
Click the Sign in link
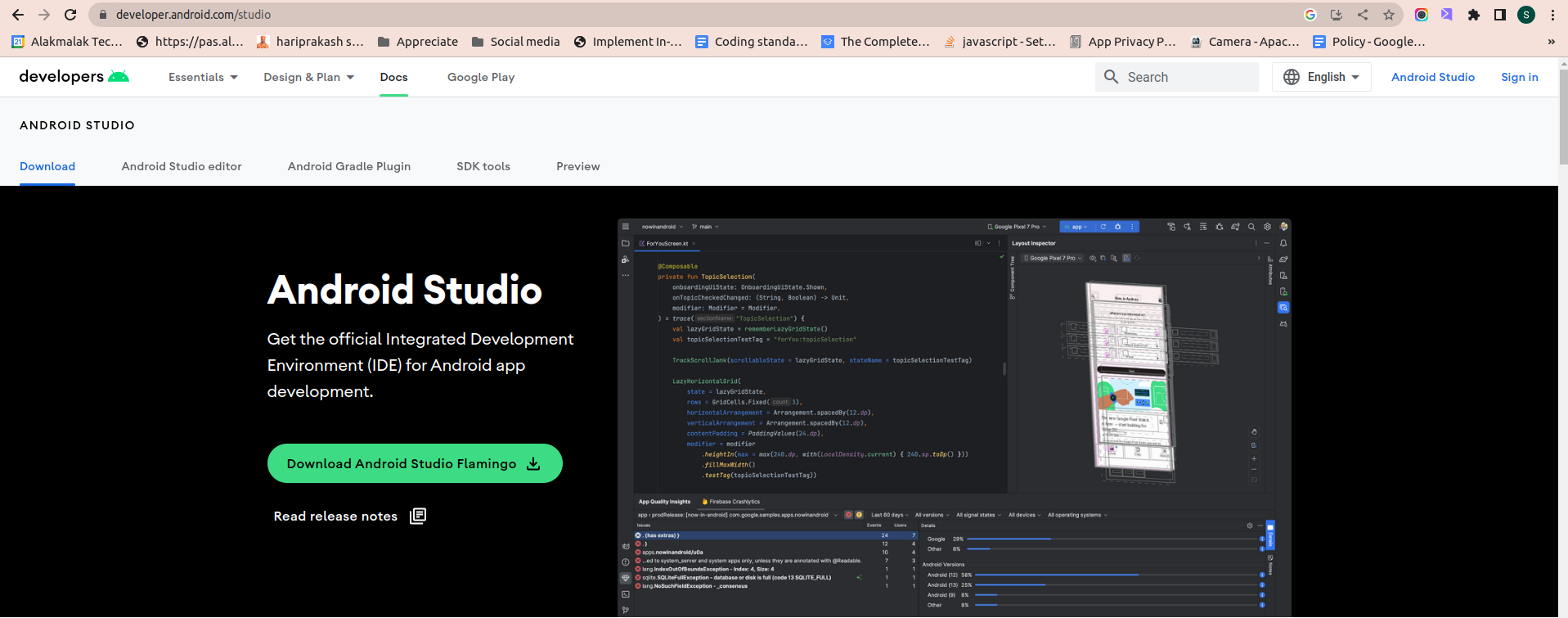coord(1520,77)
